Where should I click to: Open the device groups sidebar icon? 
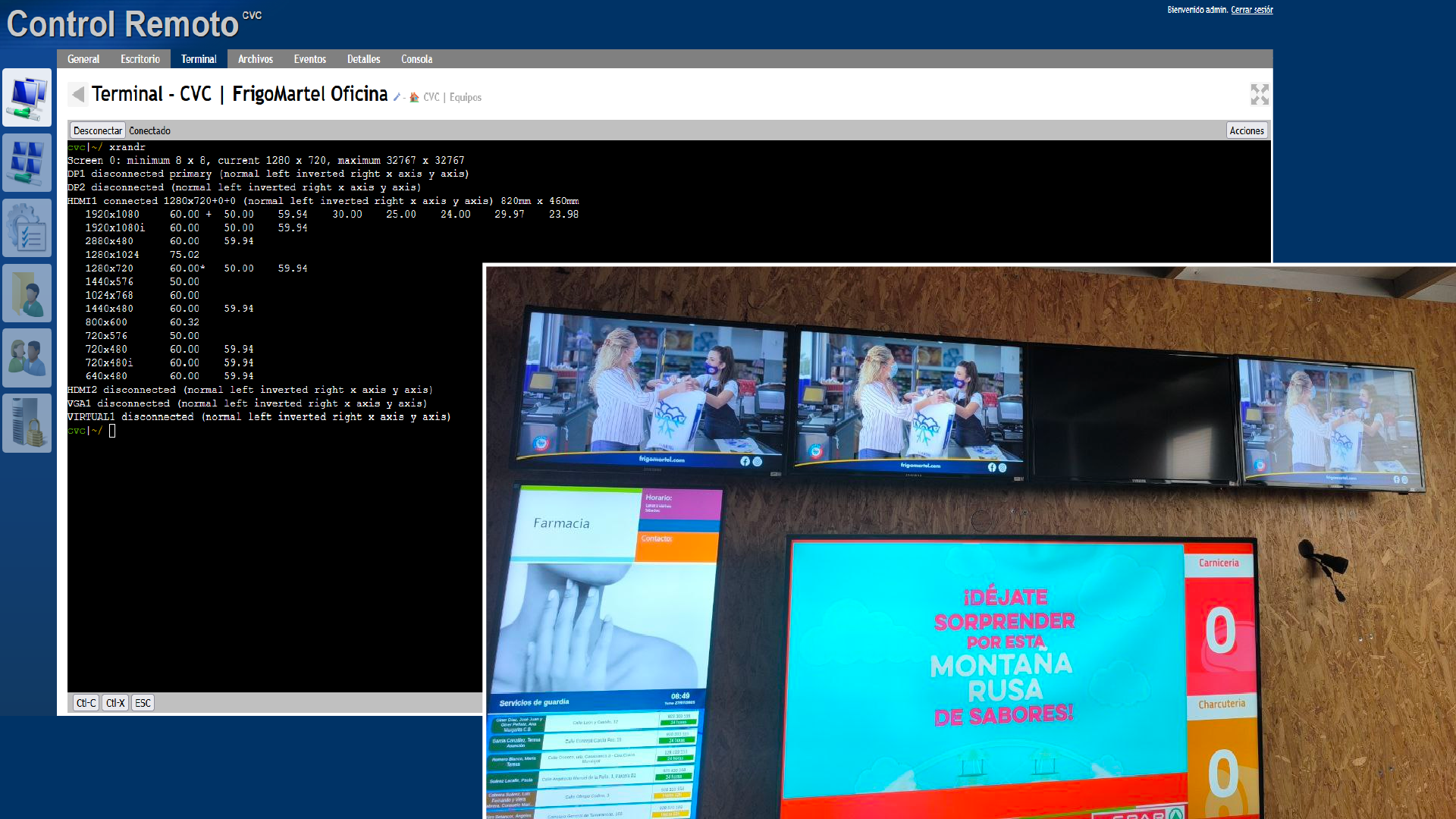[x=27, y=163]
